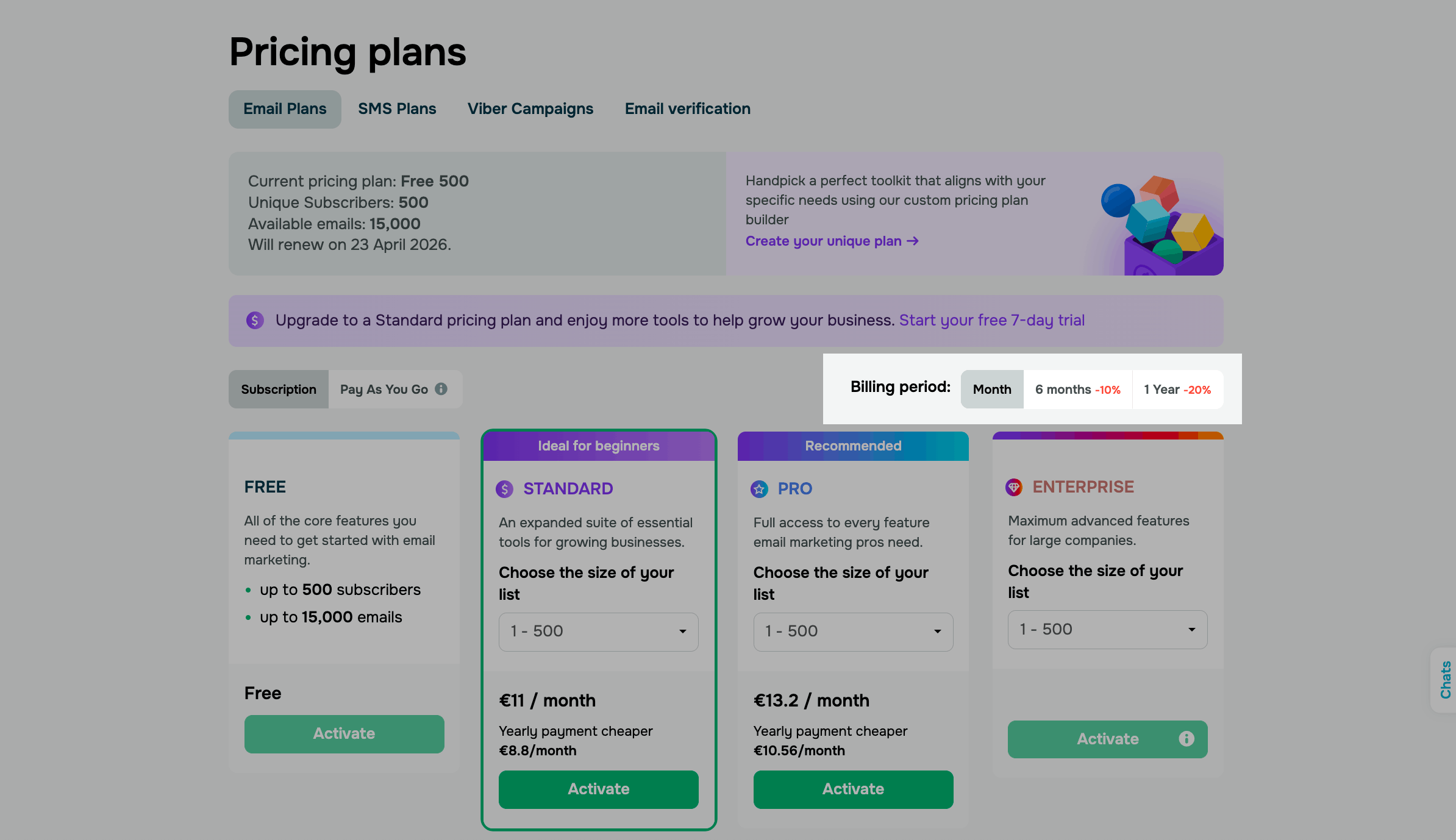Click the Standard plan dollar icon
The height and width of the screenshot is (840, 1456).
[x=504, y=489]
